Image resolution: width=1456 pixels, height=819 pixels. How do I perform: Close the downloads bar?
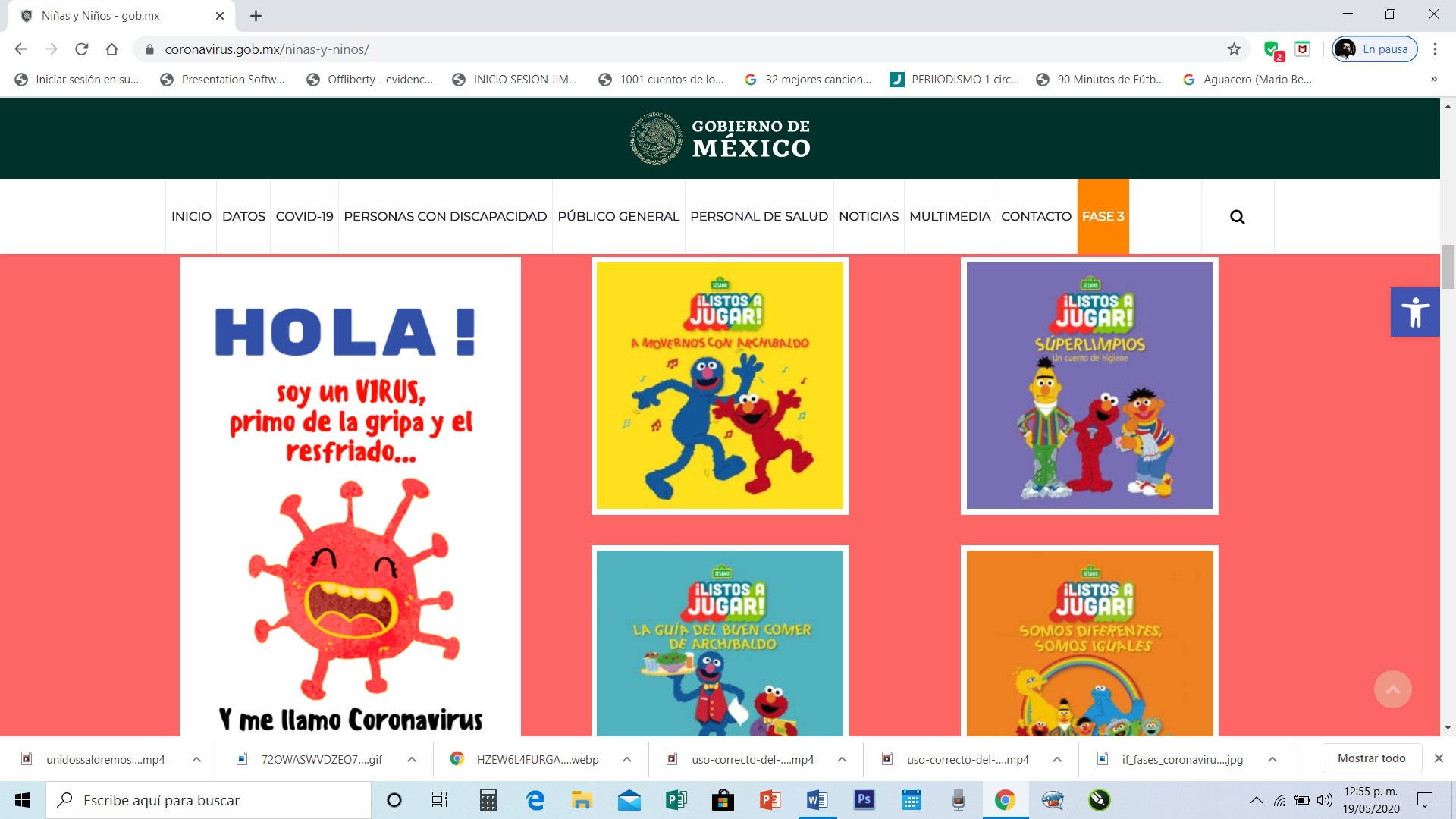tap(1439, 758)
